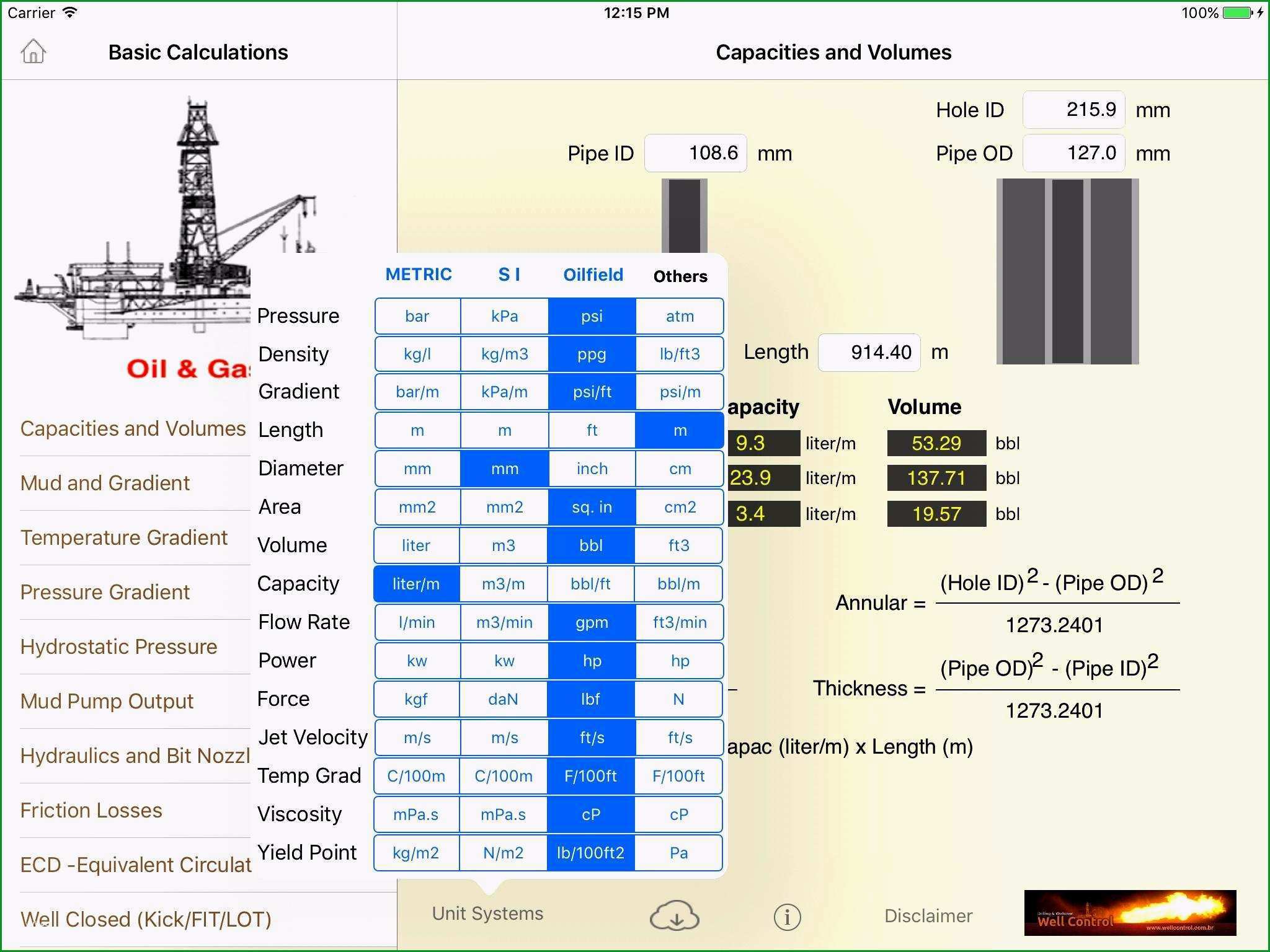Image resolution: width=1270 pixels, height=952 pixels.
Task: Open Hydraulics and Bit Nozzle item
Action: 135,756
